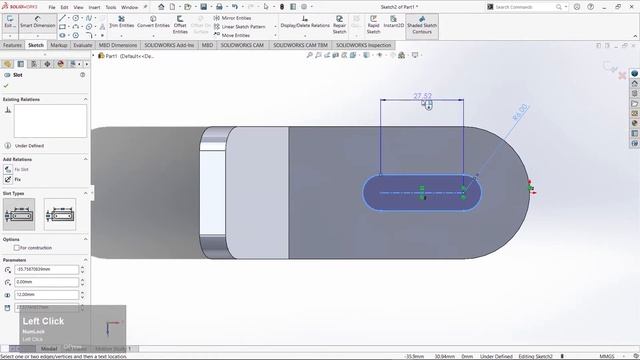
Task: Select the second slot dimension type
Action: 60,214
